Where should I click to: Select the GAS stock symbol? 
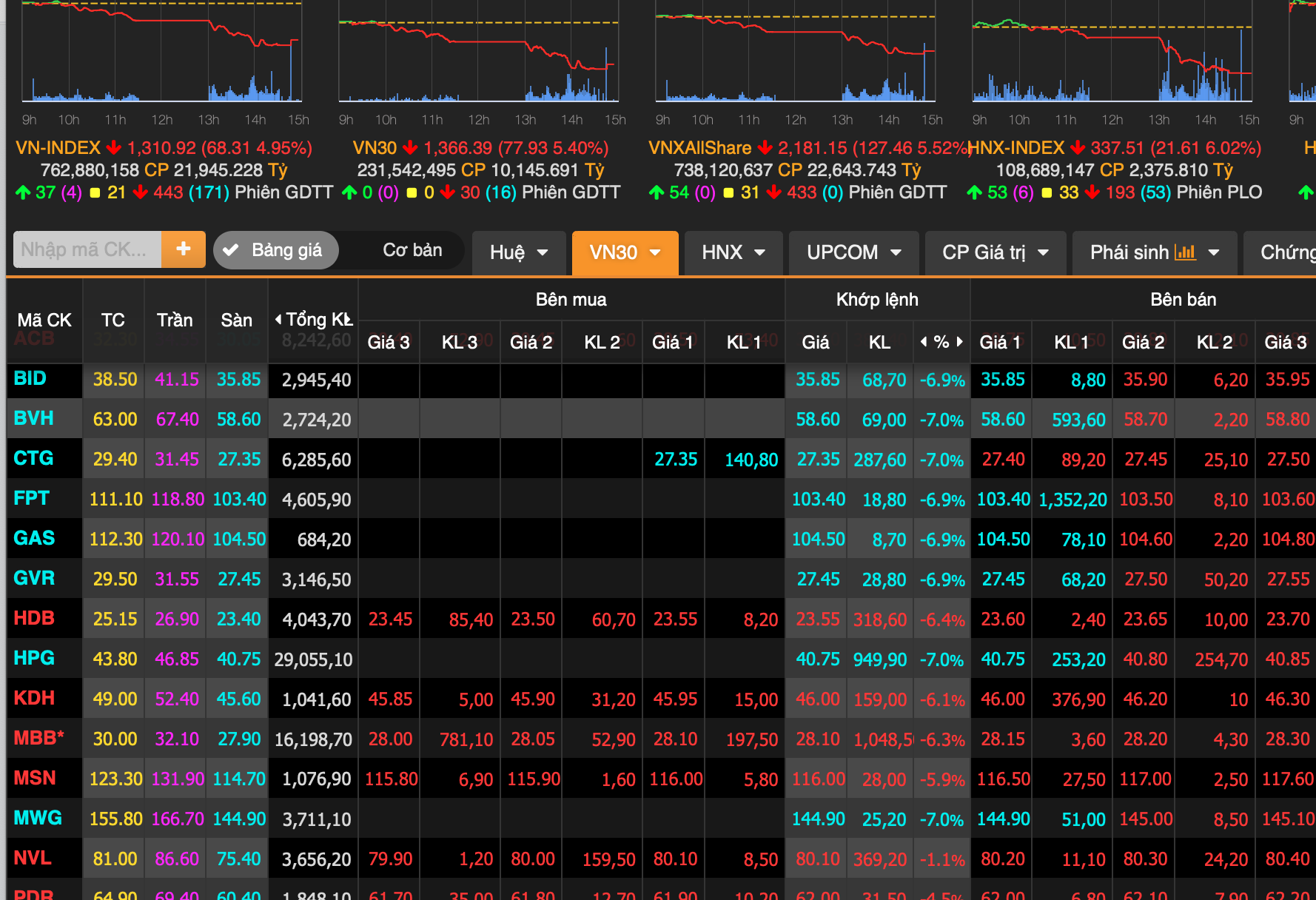[x=34, y=538]
